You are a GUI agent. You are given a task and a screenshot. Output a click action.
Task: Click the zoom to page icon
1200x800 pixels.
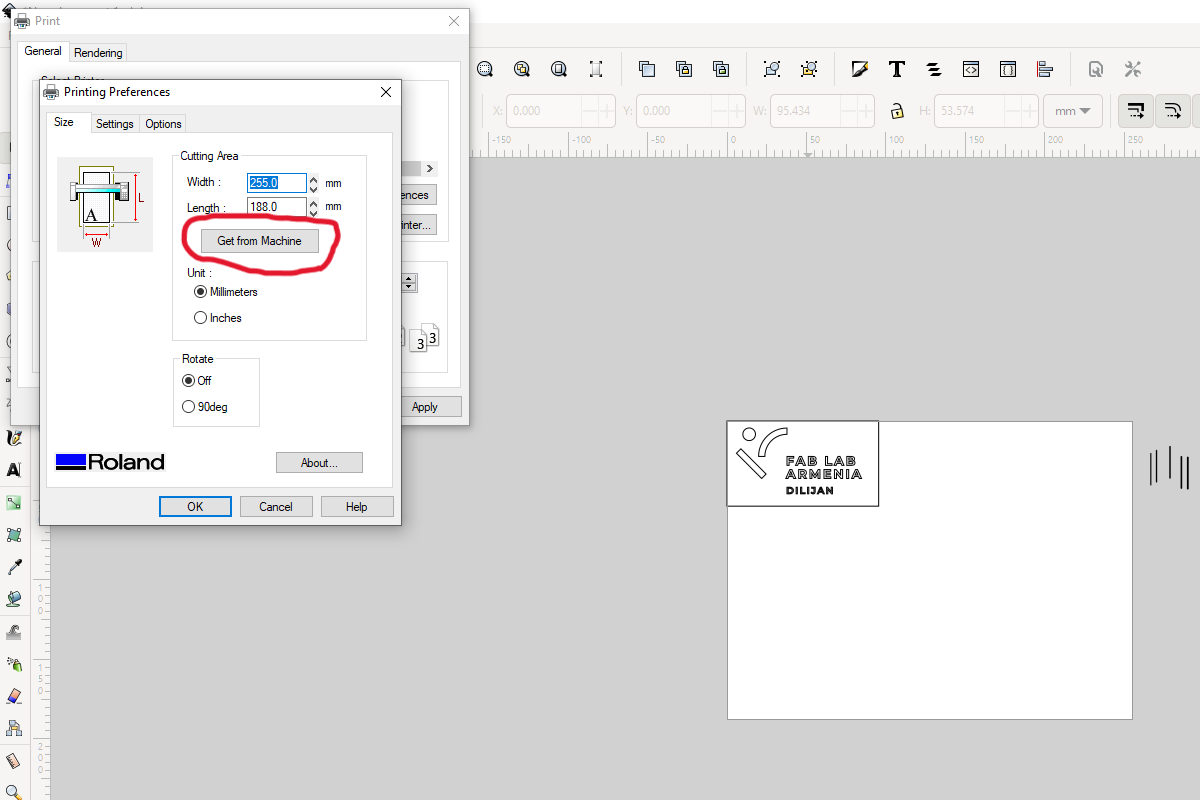[559, 69]
